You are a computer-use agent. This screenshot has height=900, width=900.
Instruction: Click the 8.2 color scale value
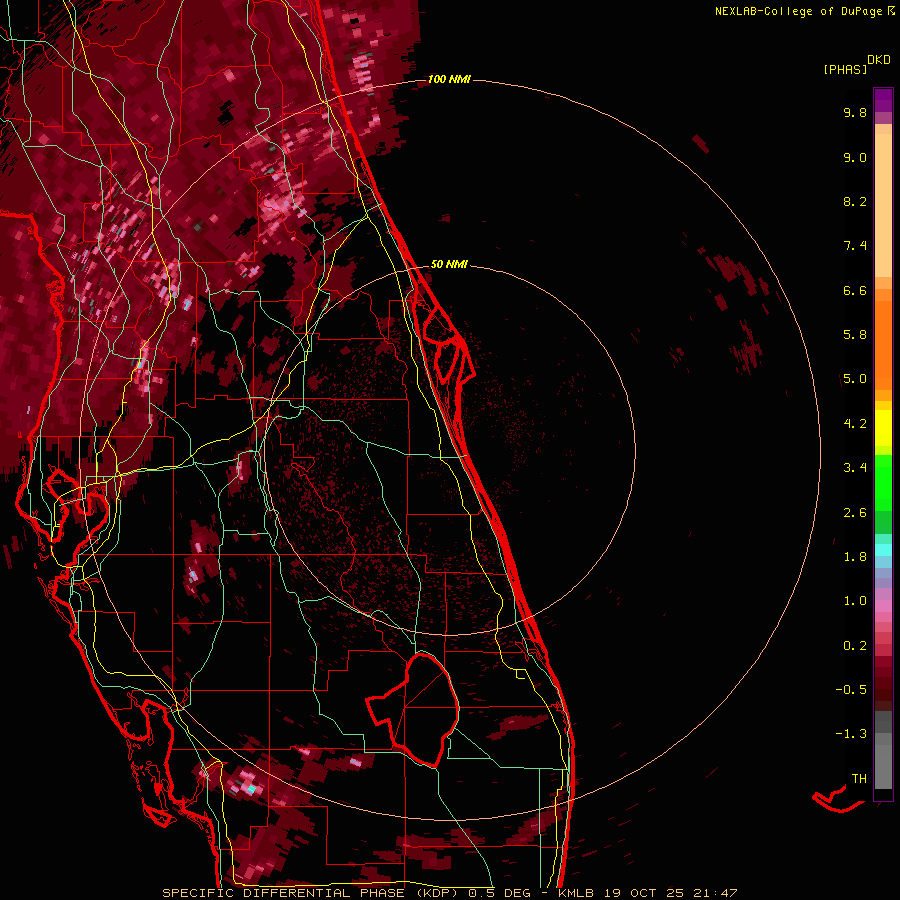point(855,201)
